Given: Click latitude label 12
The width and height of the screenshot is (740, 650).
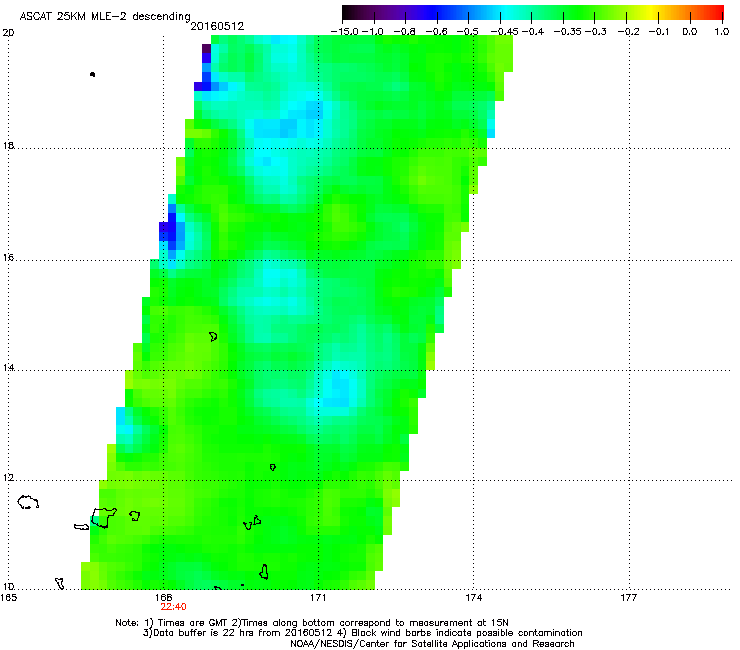Looking at the screenshot, I should (8, 478).
